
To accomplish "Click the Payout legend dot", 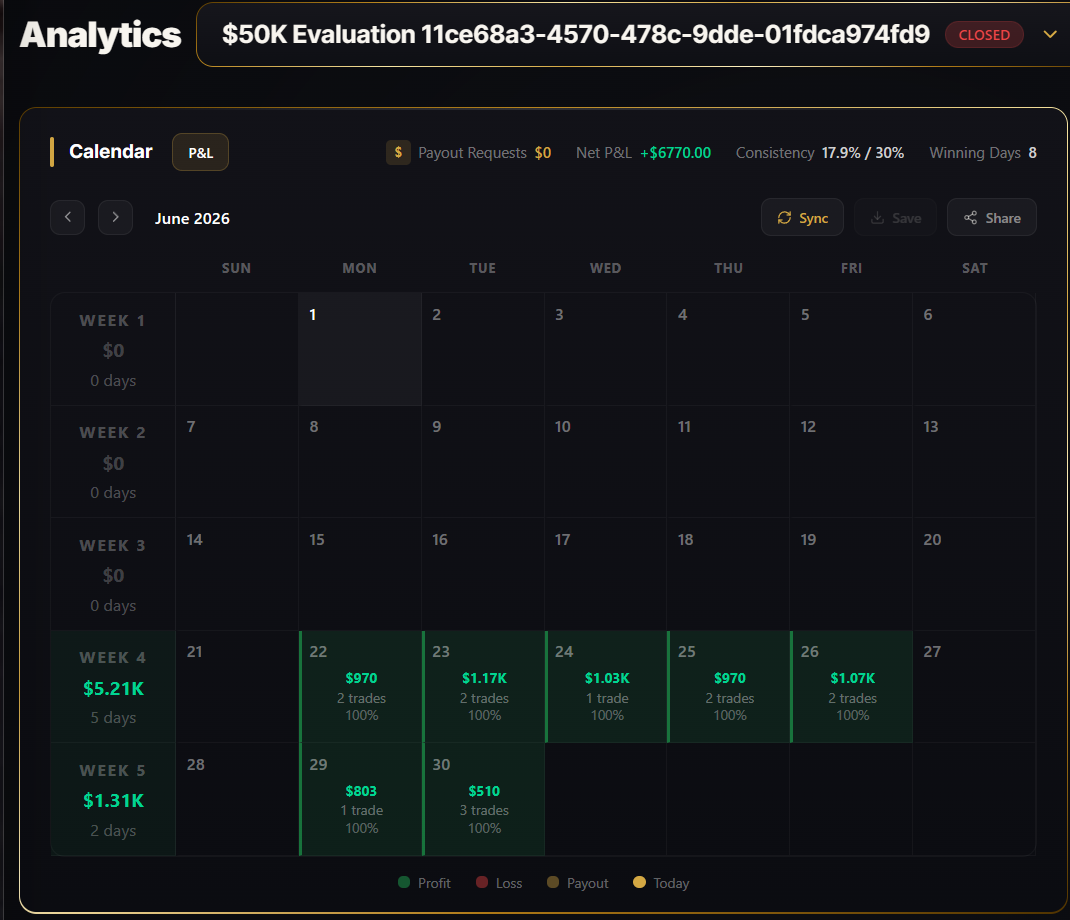I will [553, 882].
